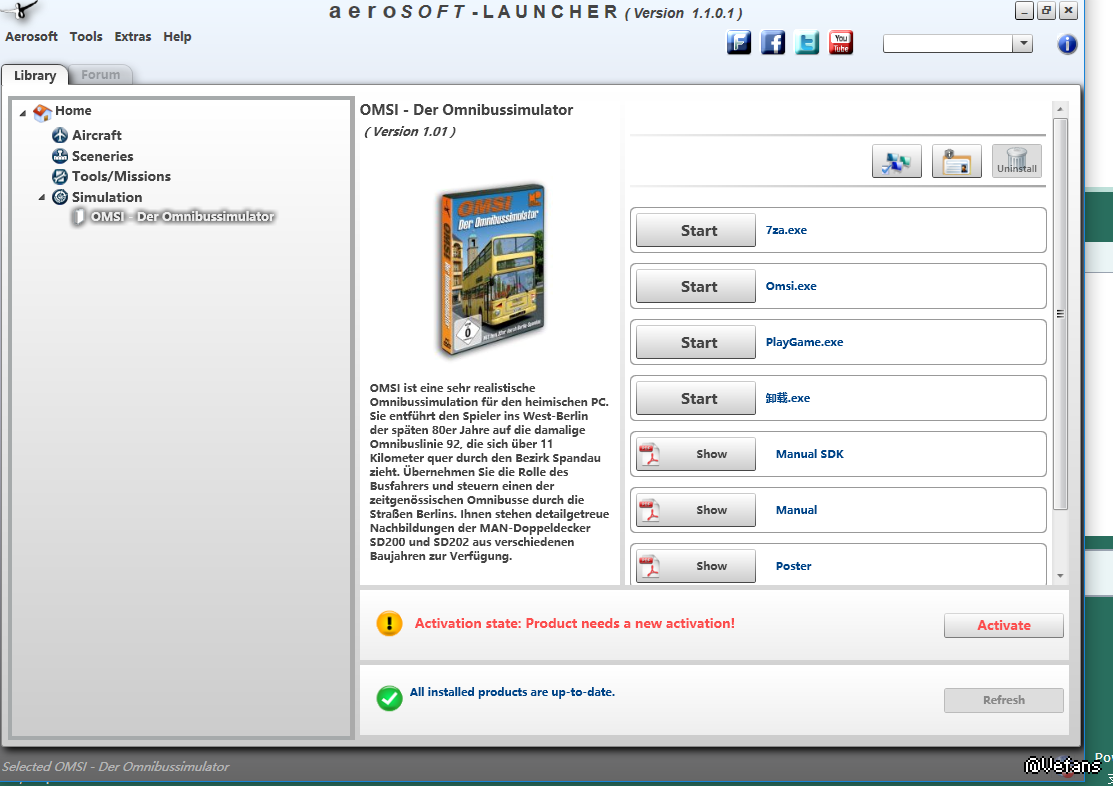Start PlayGame.exe
Viewport: 1113px width, 786px height.
pyautogui.click(x=696, y=342)
